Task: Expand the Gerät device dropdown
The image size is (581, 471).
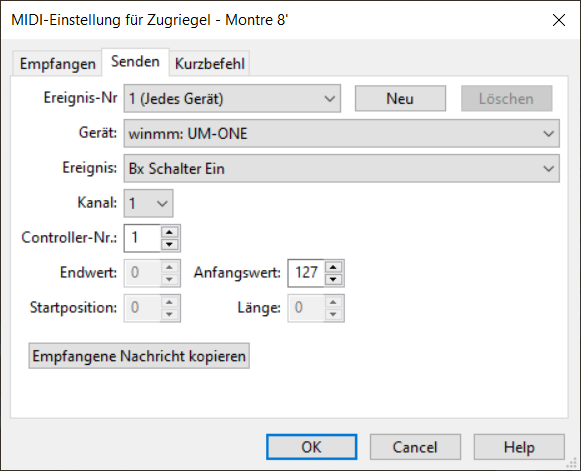Action: tap(342, 133)
